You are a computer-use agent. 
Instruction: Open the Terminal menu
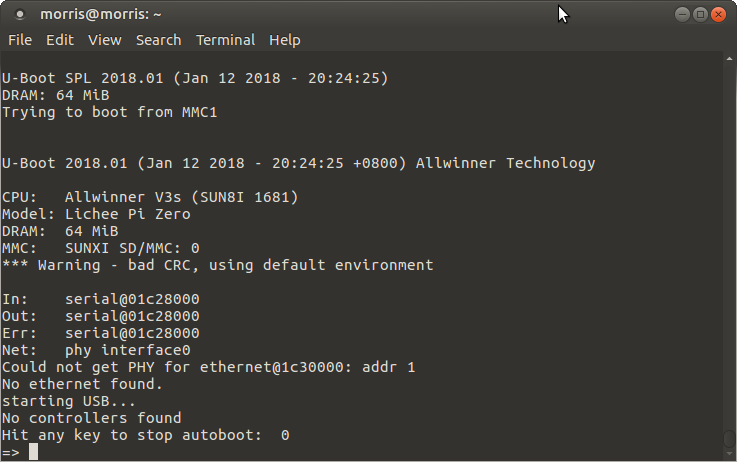pos(225,40)
